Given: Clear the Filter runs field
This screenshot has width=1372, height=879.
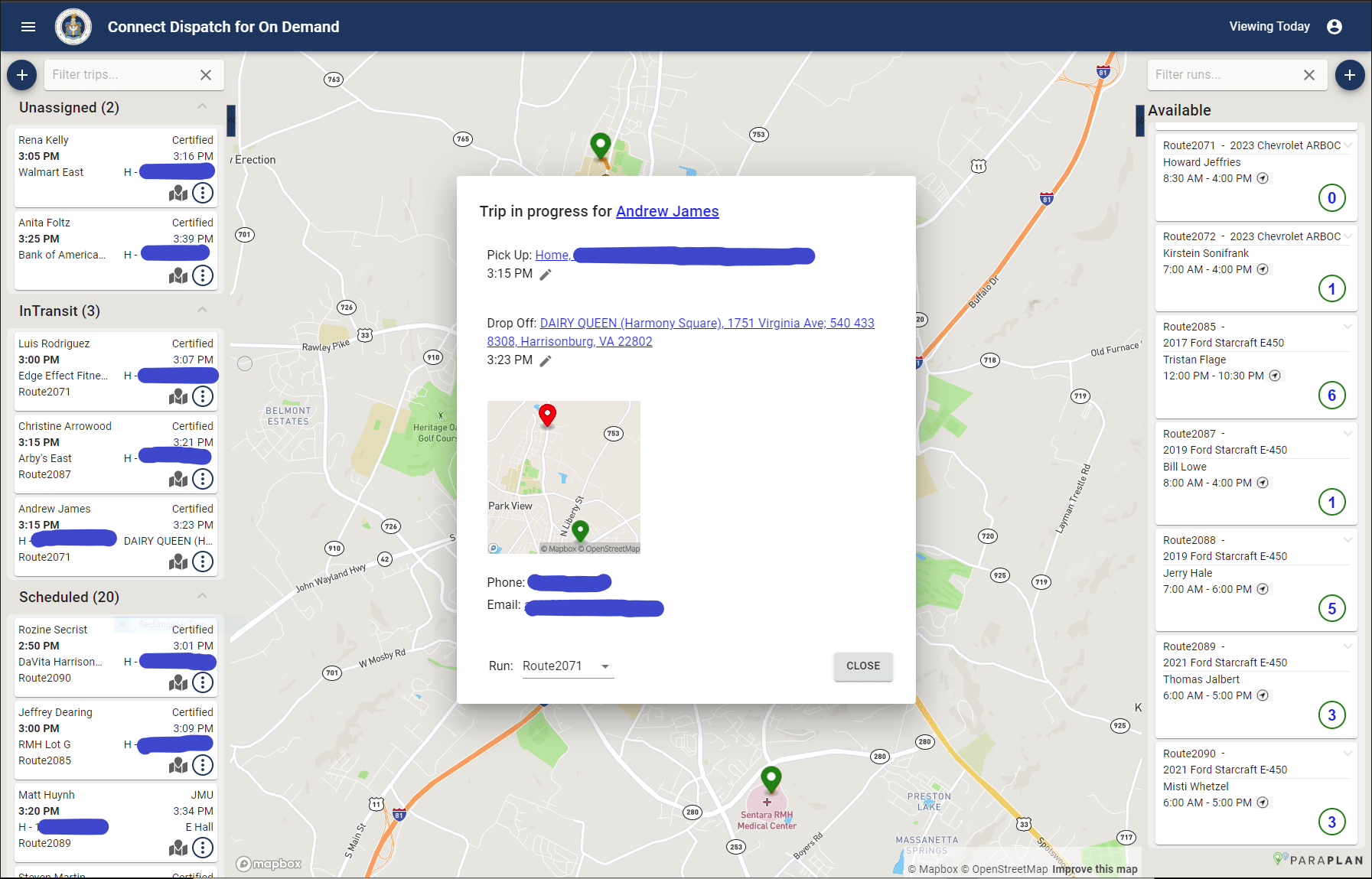Looking at the screenshot, I should click(1309, 75).
